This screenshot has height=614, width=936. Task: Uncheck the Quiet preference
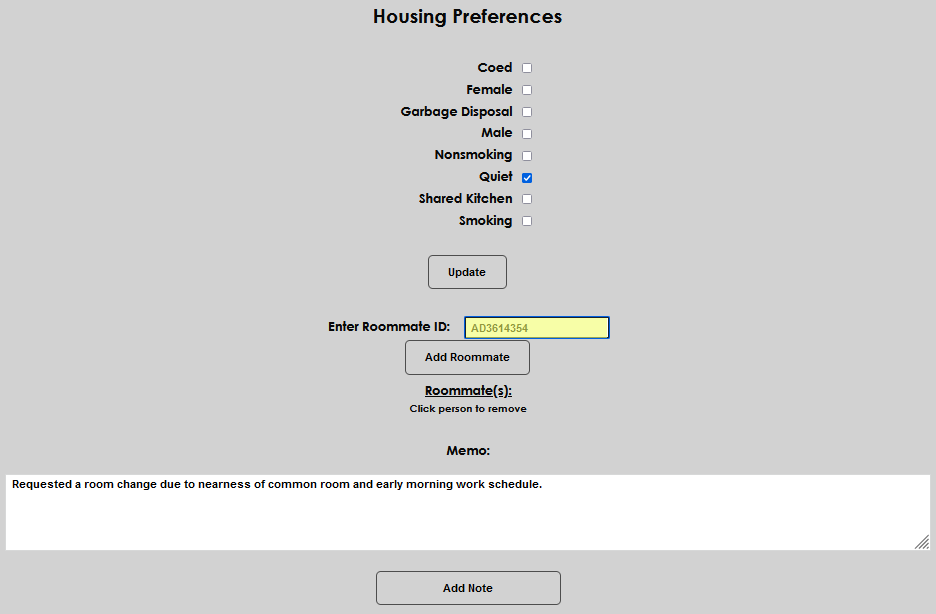pyautogui.click(x=526, y=177)
